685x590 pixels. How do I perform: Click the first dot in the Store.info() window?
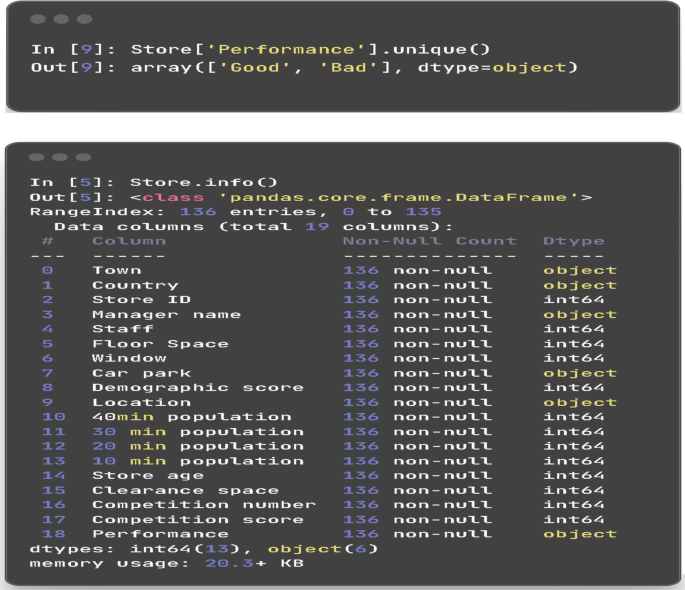click(x=36, y=158)
